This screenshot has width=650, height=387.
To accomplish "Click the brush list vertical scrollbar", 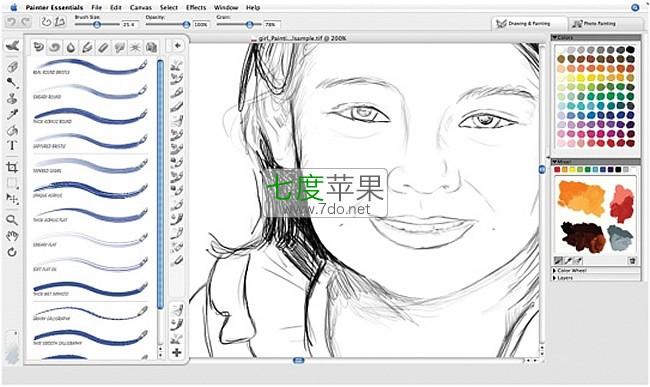I will pyautogui.click(x=160, y=184).
